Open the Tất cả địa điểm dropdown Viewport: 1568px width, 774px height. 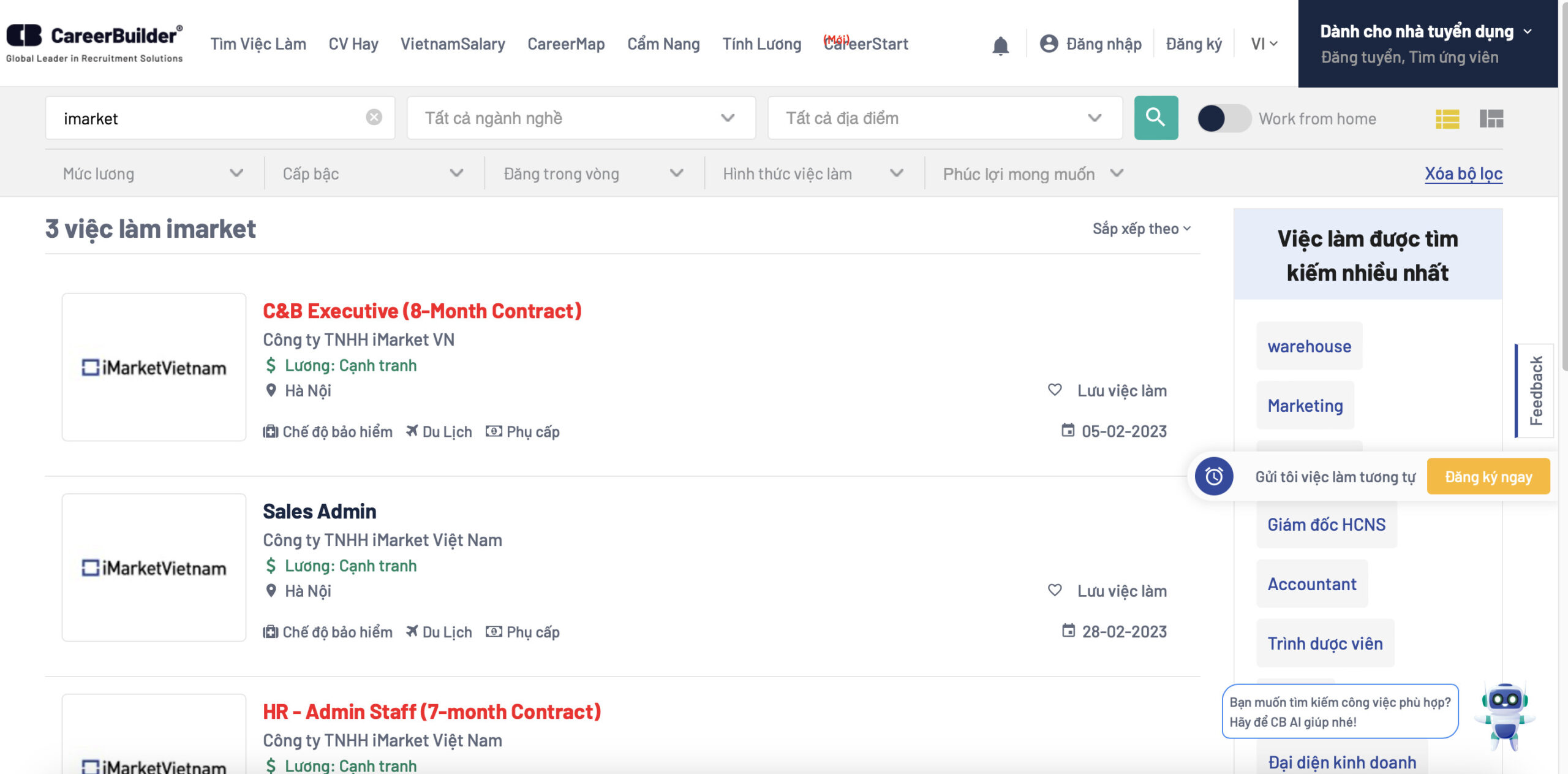pyautogui.click(x=944, y=118)
